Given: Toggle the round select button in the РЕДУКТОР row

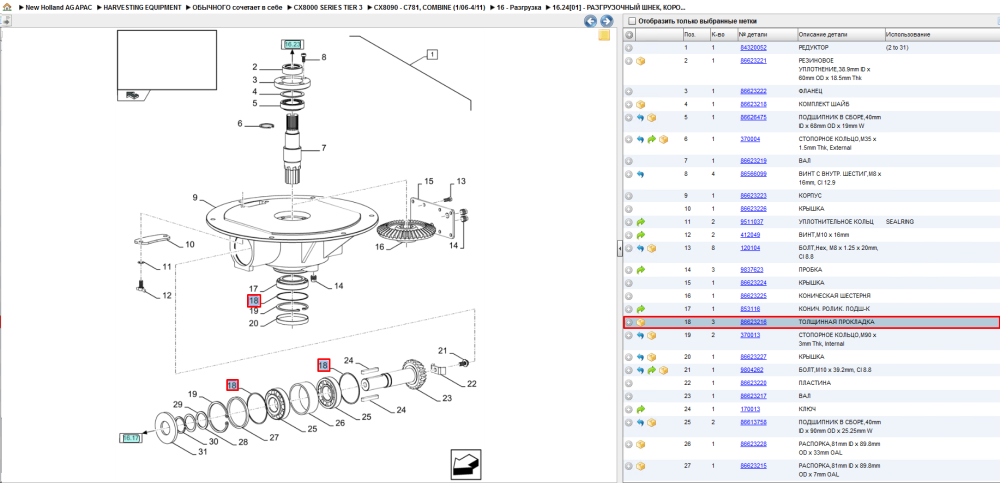Looking at the screenshot, I should (x=629, y=48).
